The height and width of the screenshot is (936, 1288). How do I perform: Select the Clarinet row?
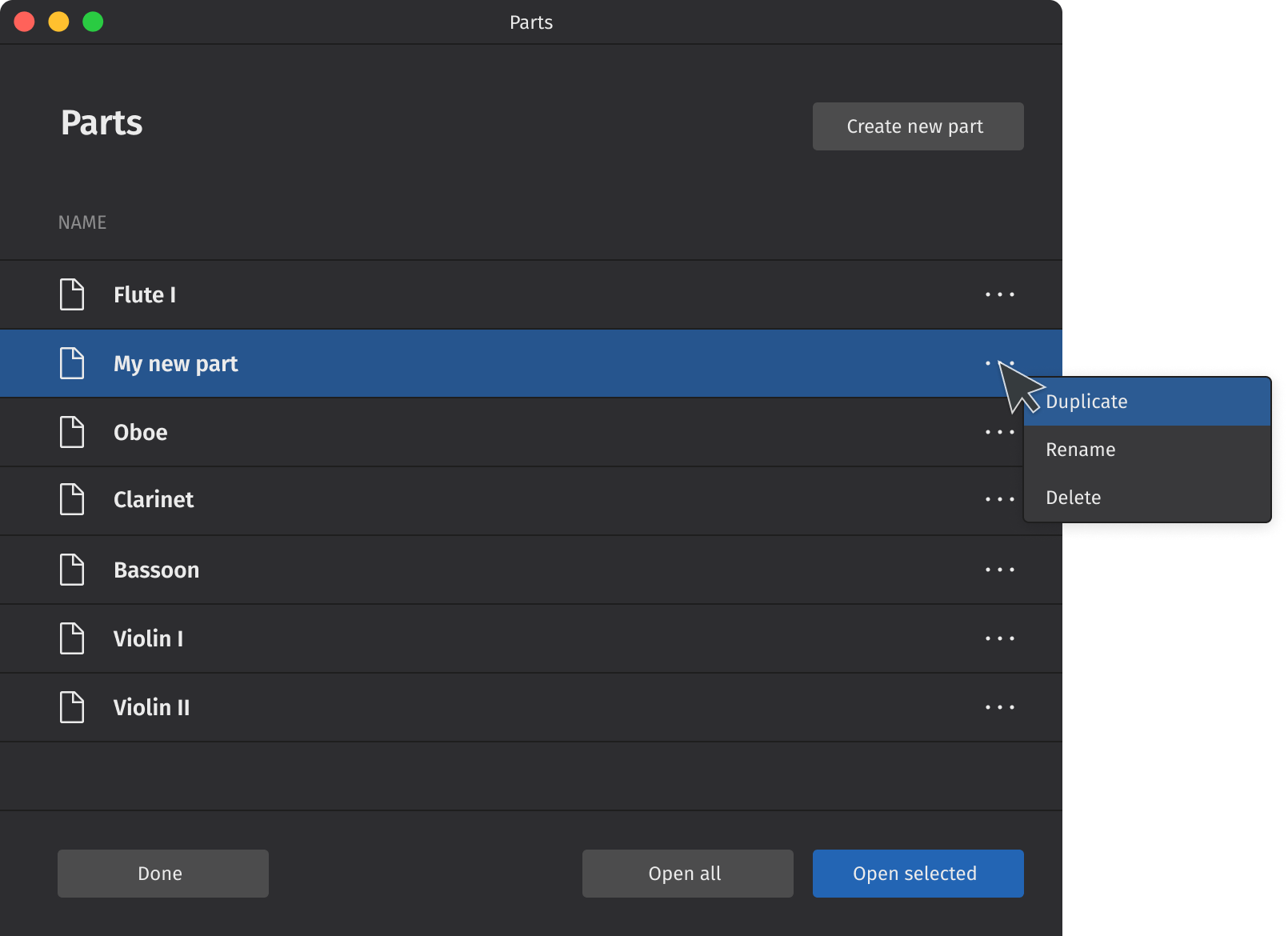click(x=480, y=500)
